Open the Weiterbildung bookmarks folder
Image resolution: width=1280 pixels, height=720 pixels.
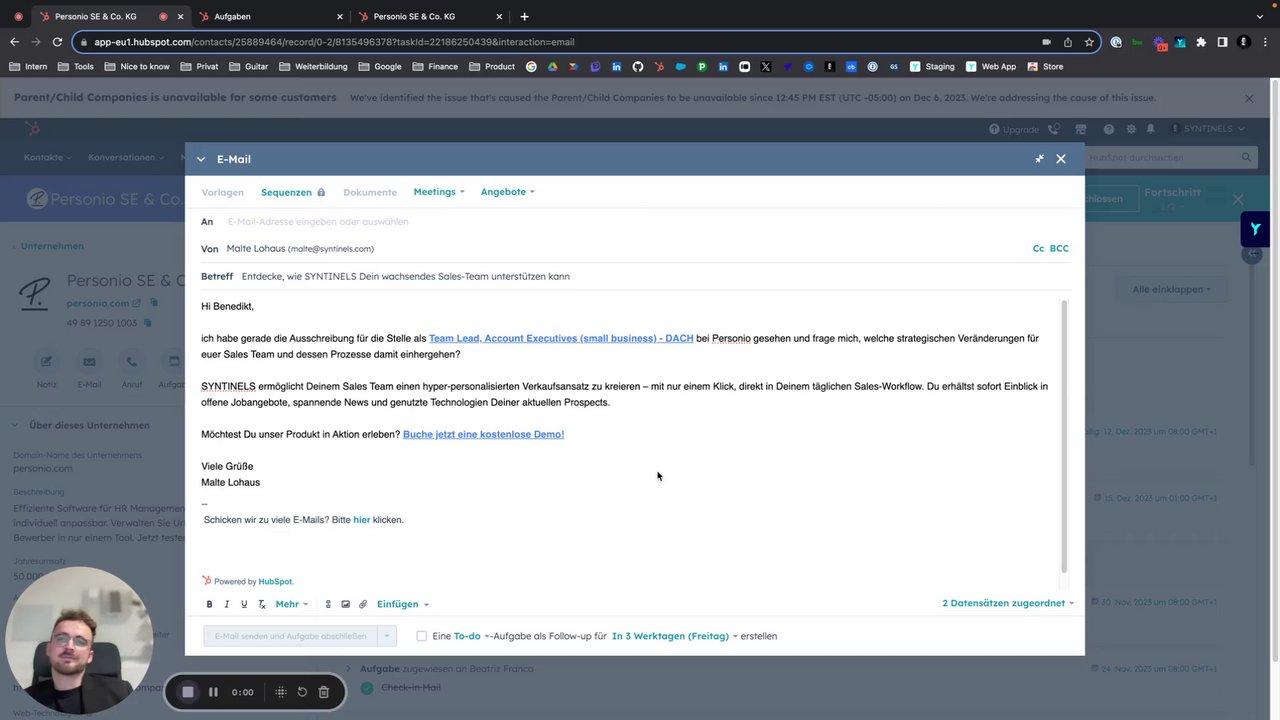coord(313,66)
